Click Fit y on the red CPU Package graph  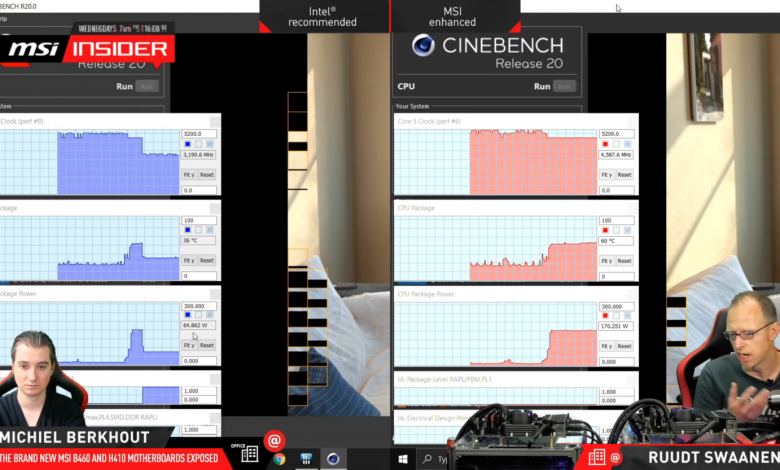click(606, 261)
